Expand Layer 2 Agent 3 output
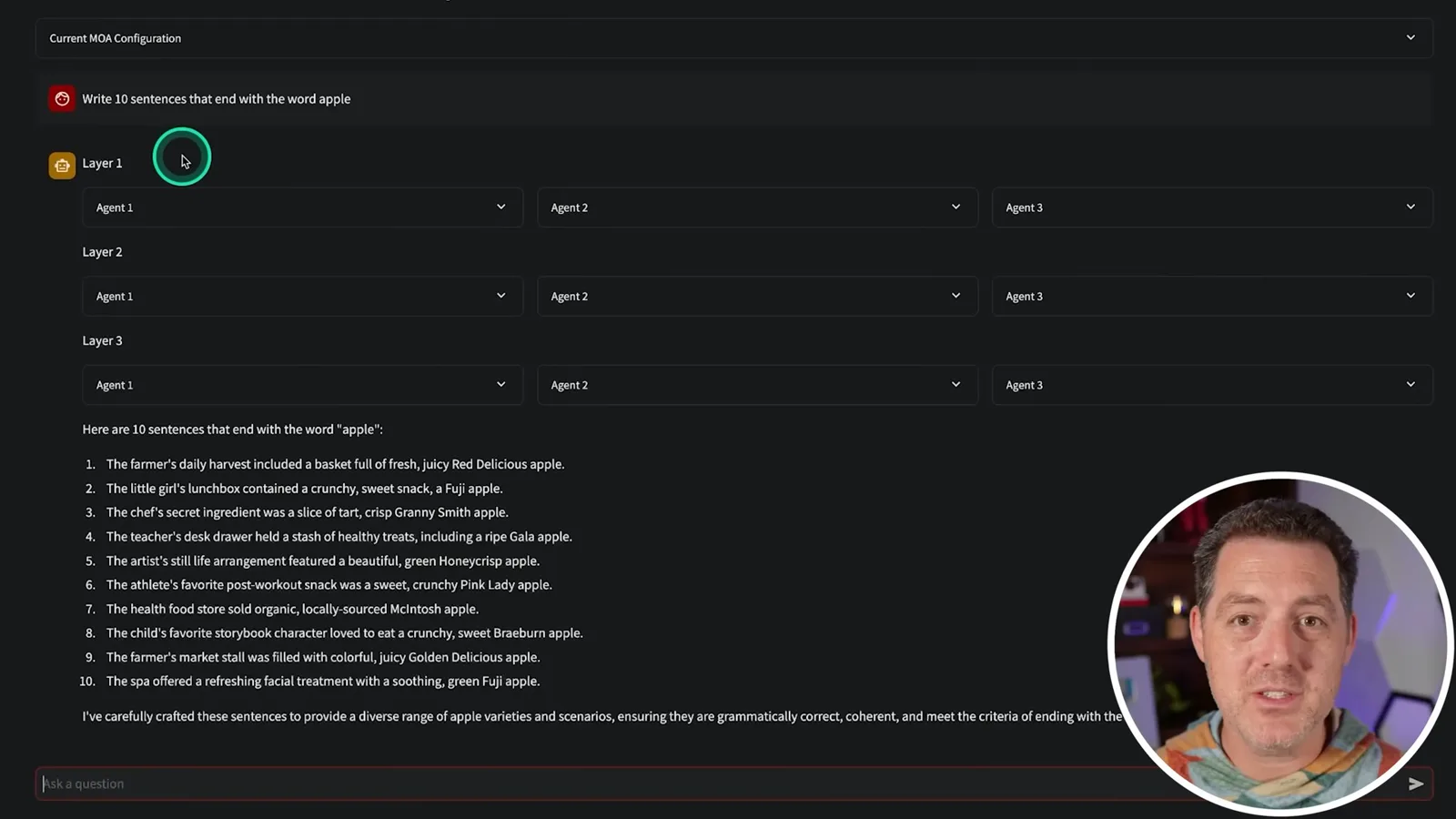The width and height of the screenshot is (1456, 819). click(1212, 297)
